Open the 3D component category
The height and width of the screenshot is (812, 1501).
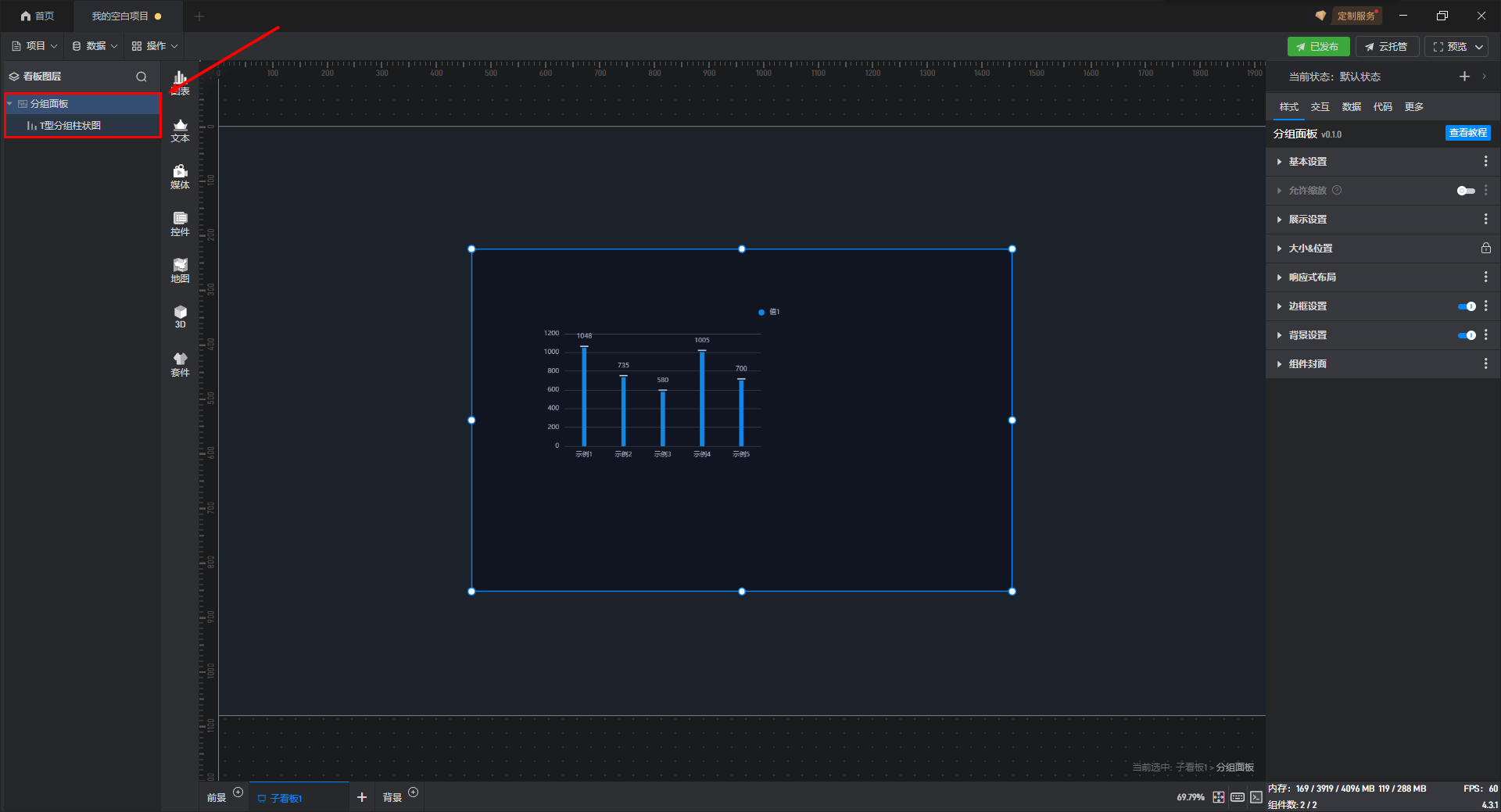click(180, 317)
